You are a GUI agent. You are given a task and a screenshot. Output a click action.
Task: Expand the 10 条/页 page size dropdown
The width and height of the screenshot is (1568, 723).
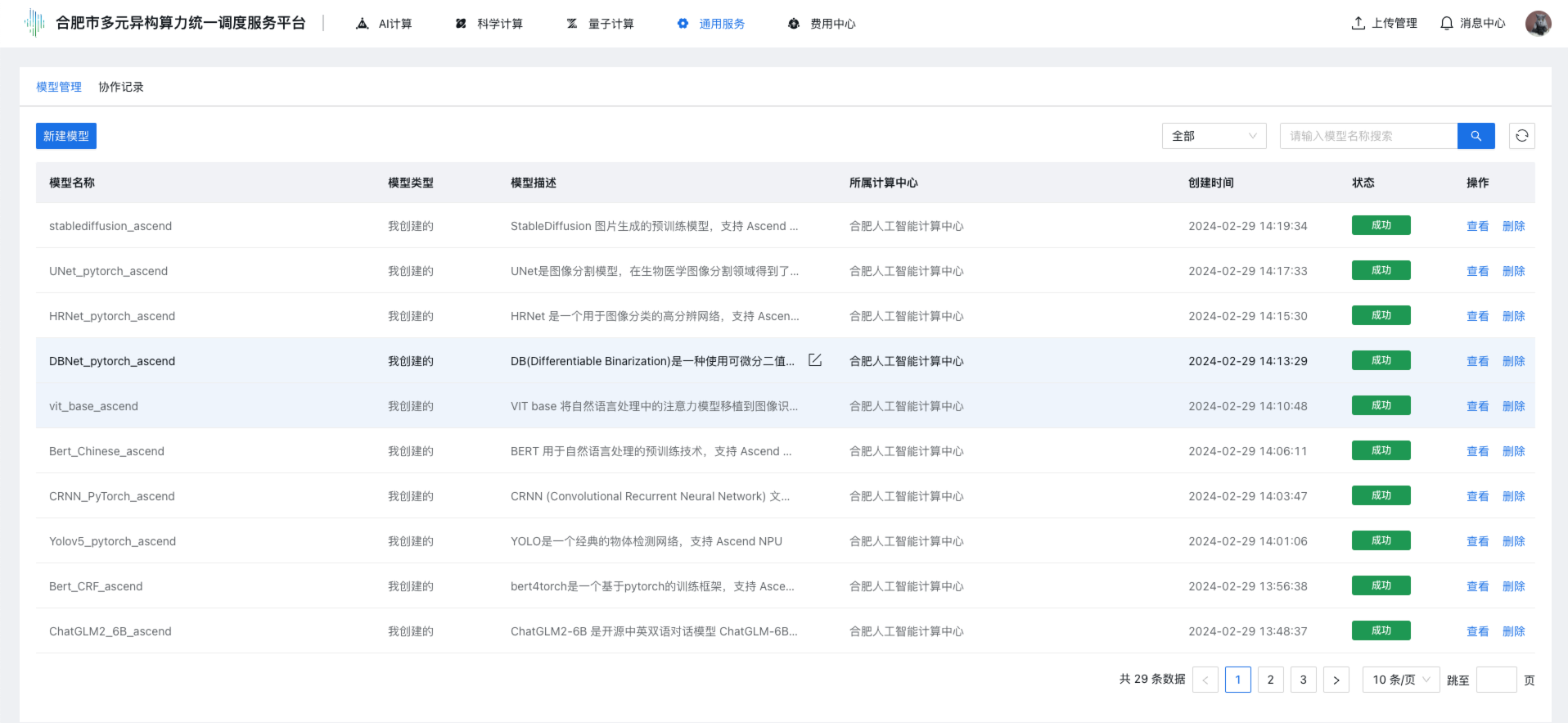(x=1400, y=680)
